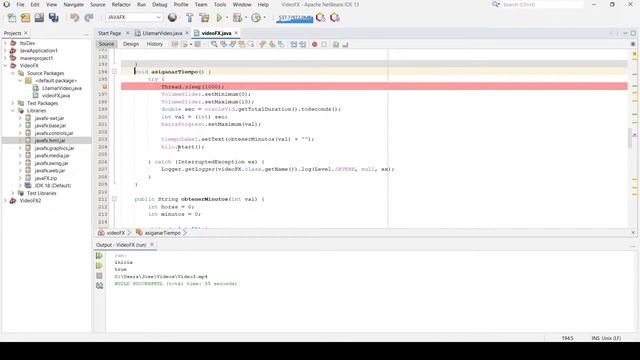Run the project with green play icon
The image size is (640, 360).
(219, 18)
